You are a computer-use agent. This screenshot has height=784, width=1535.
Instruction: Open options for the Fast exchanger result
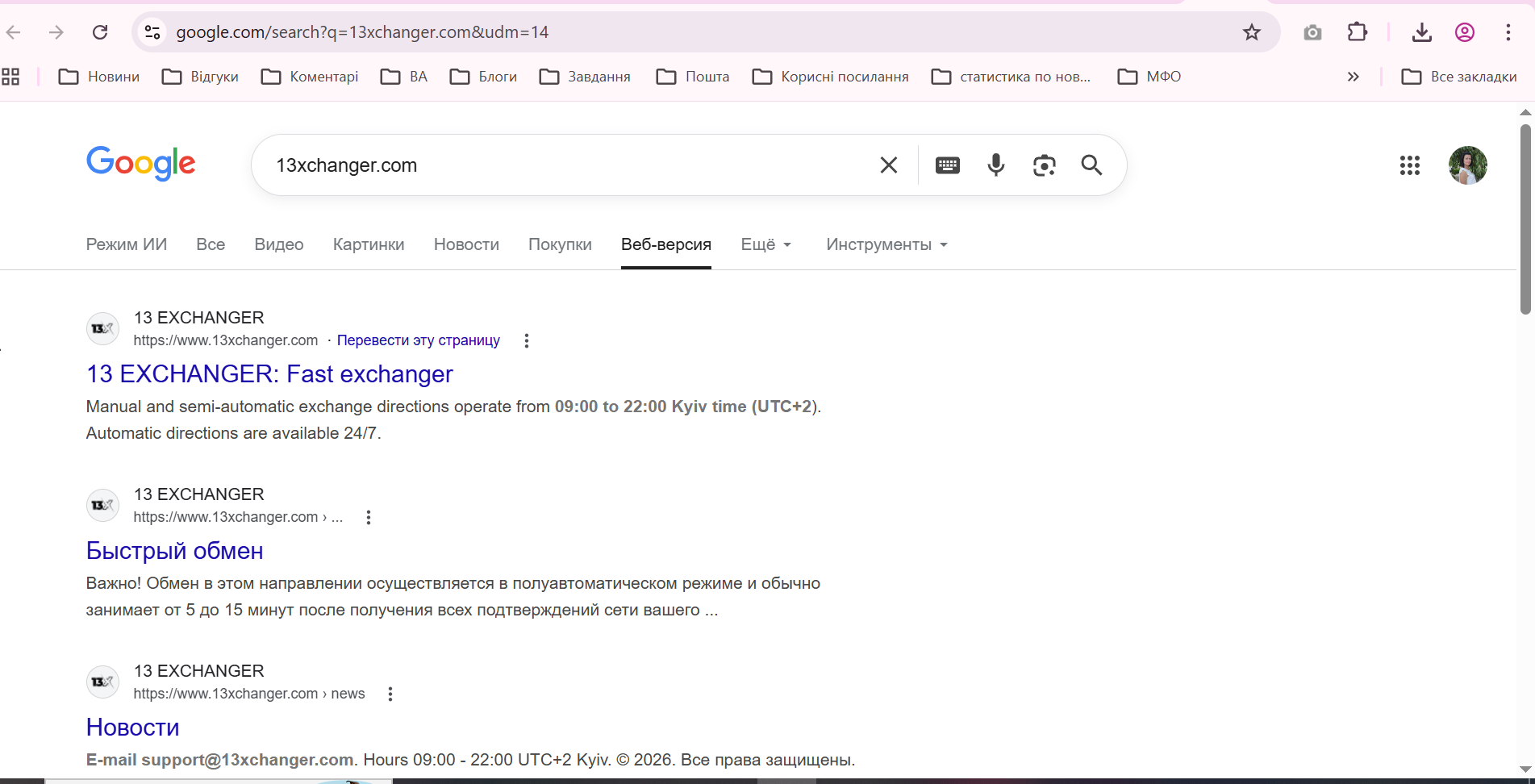click(x=527, y=340)
